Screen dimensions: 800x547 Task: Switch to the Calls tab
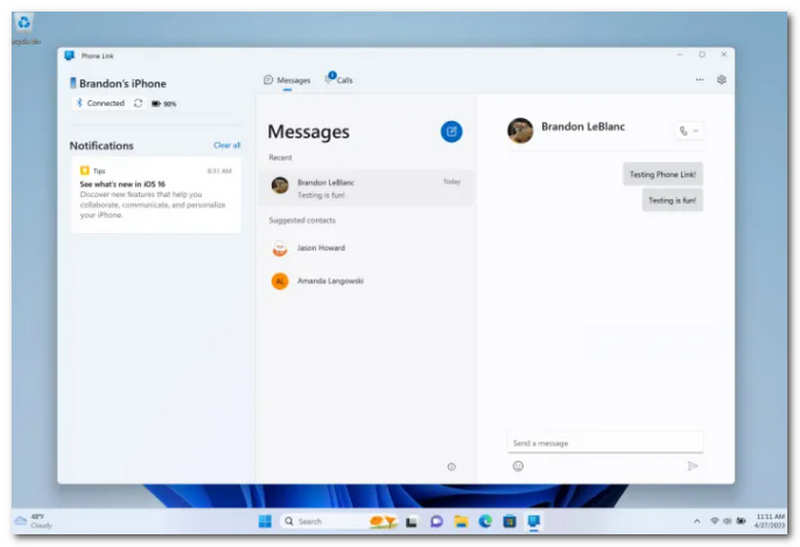pyautogui.click(x=339, y=79)
